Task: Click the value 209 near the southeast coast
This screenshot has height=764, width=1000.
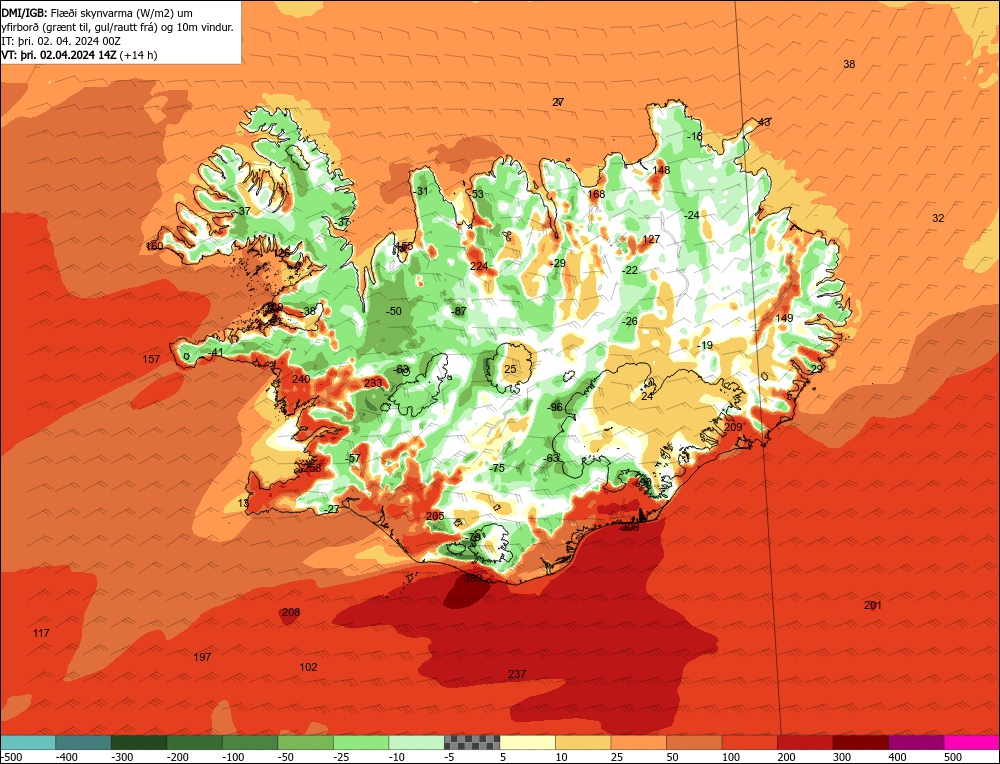Action: pyautogui.click(x=733, y=427)
